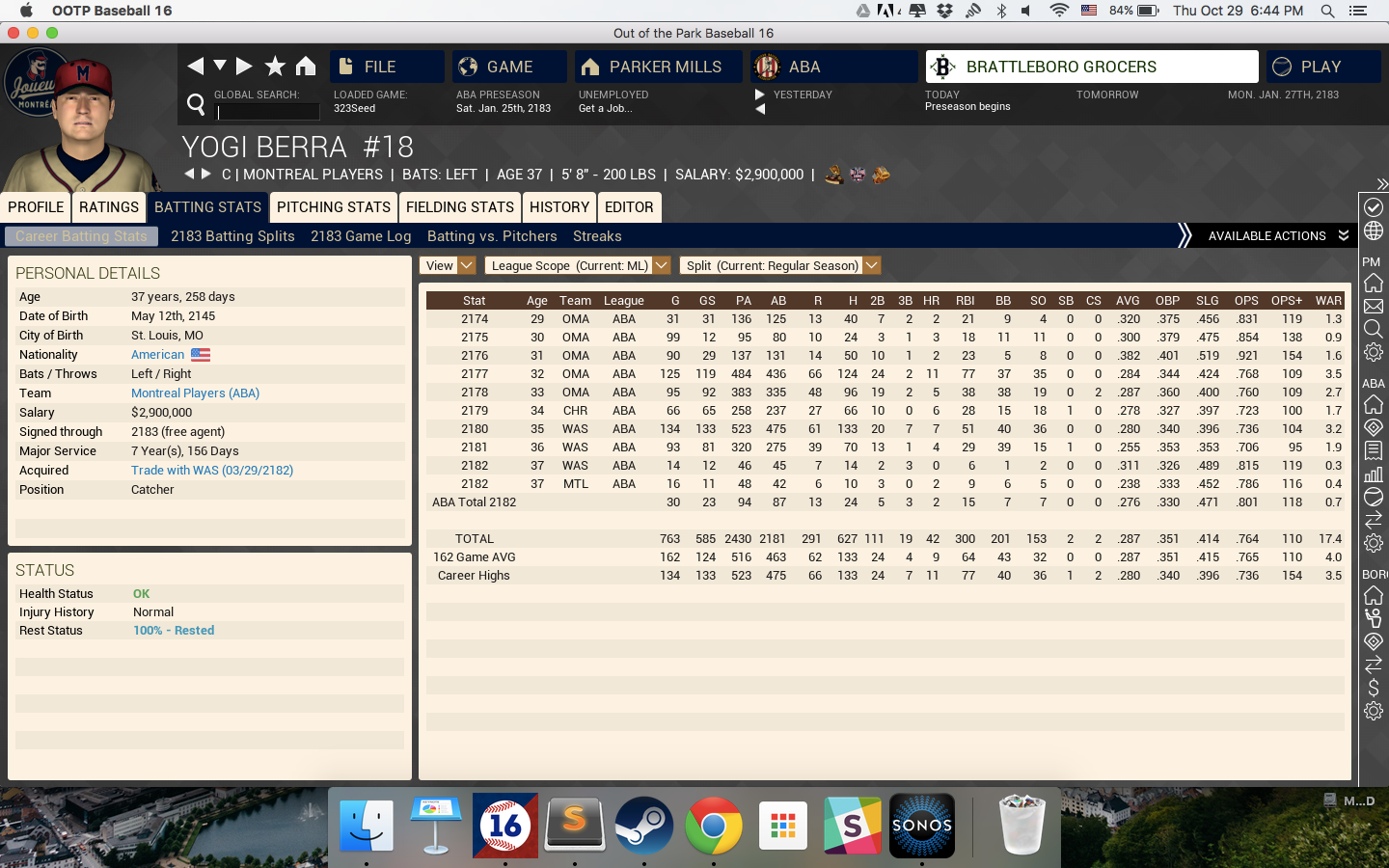
Task: Expand the League Scope dropdown
Action: (577, 265)
